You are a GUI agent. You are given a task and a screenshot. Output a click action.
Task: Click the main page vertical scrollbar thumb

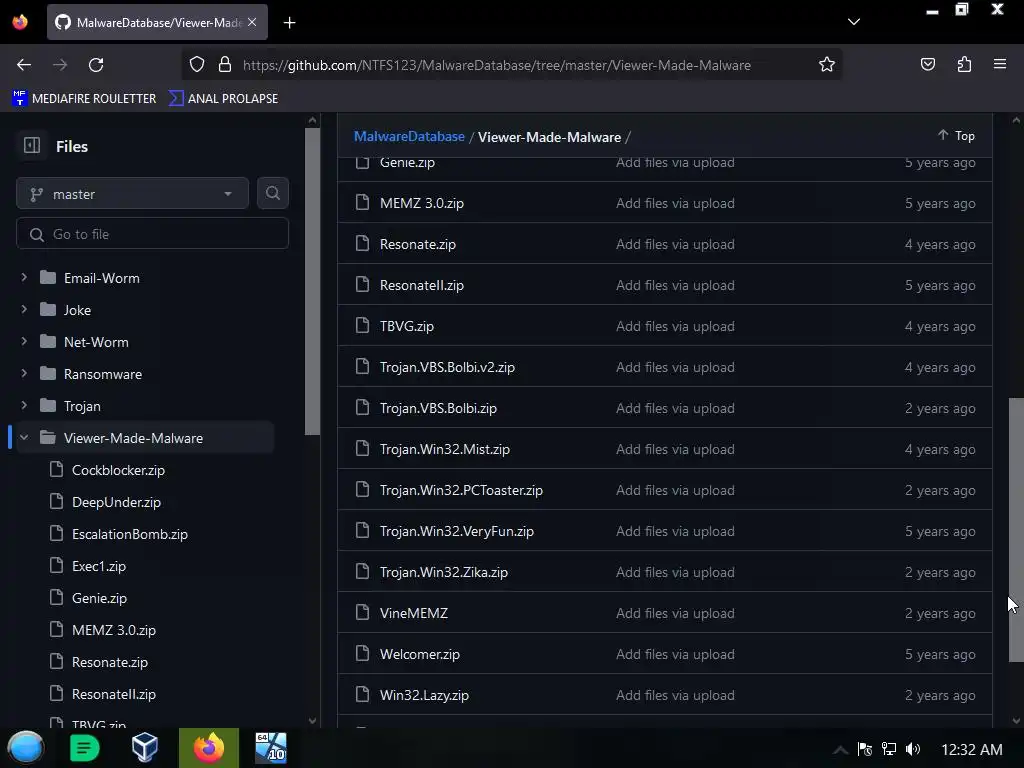click(x=1016, y=530)
